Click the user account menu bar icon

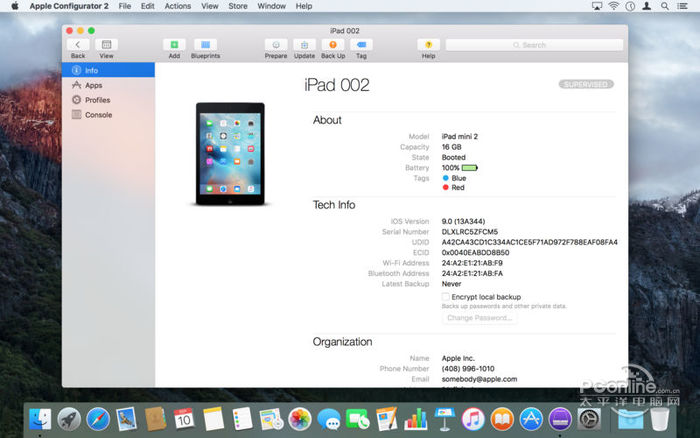646,6
